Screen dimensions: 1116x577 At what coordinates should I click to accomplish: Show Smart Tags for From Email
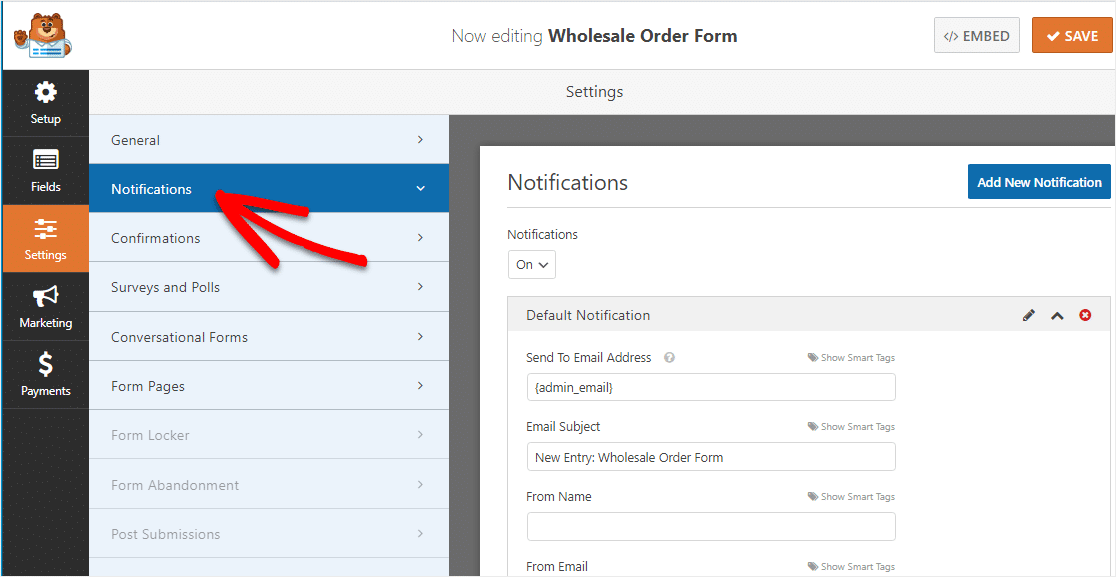click(851, 567)
